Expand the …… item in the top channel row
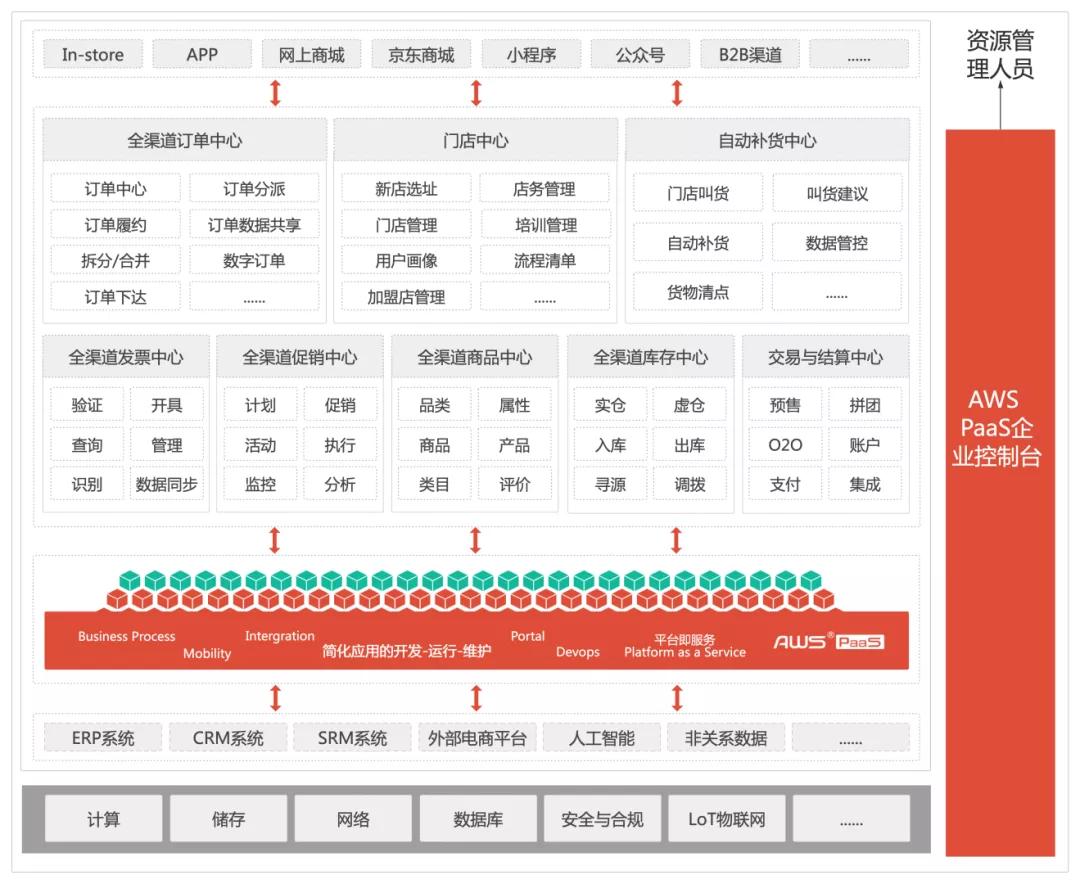The width and height of the screenshot is (1080, 884). pos(859,54)
